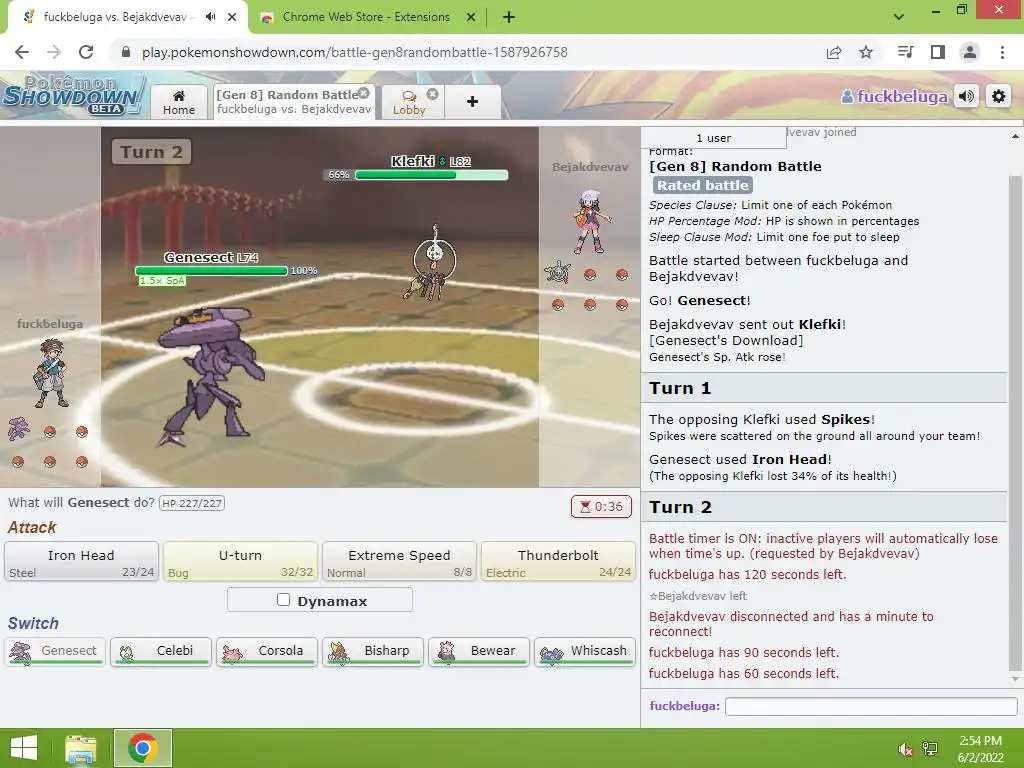The width and height of the screenshot is (1024, 768).
Task: Toggle the Chrome side panel
Action: (x=938, y=52)
